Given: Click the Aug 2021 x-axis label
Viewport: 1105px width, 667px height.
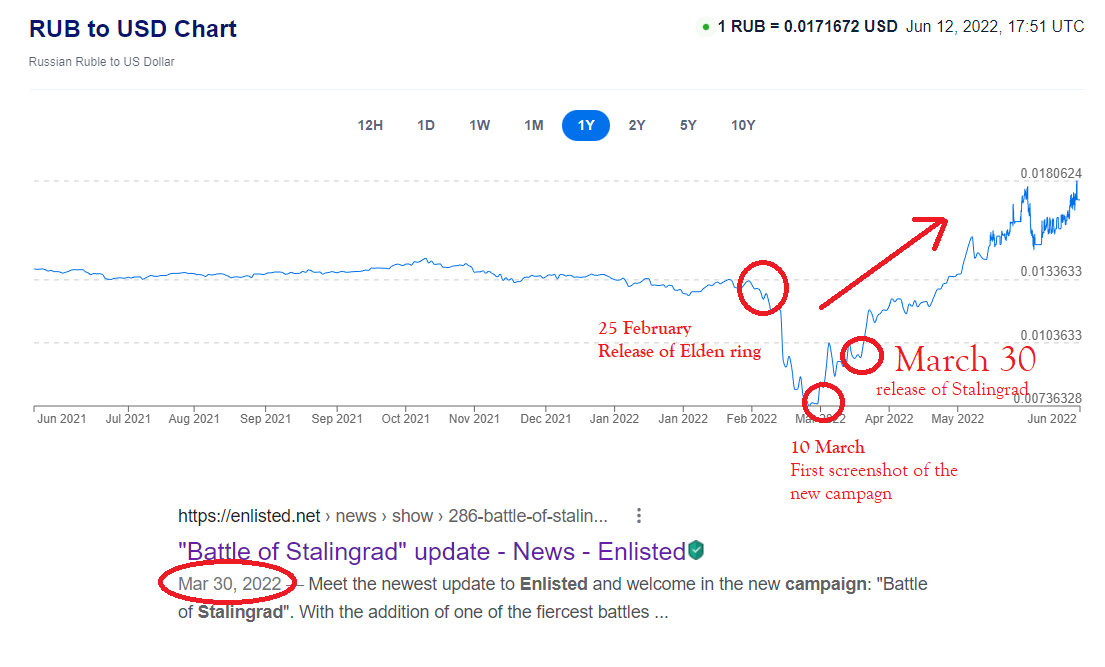Looking at the screenshot, I should 194,419.
